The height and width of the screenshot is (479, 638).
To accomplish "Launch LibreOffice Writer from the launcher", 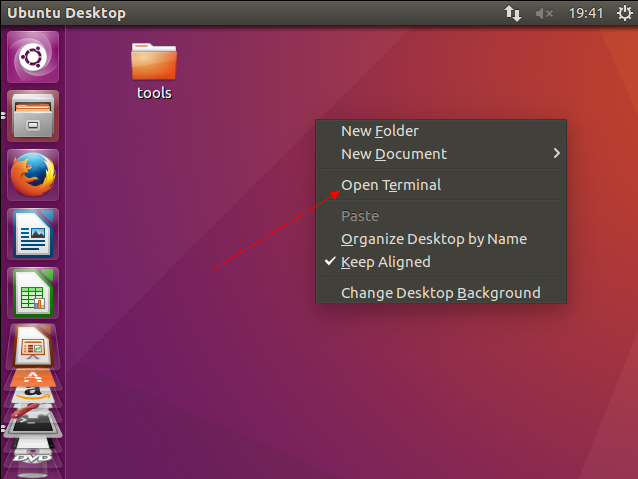I will [33, 234].
